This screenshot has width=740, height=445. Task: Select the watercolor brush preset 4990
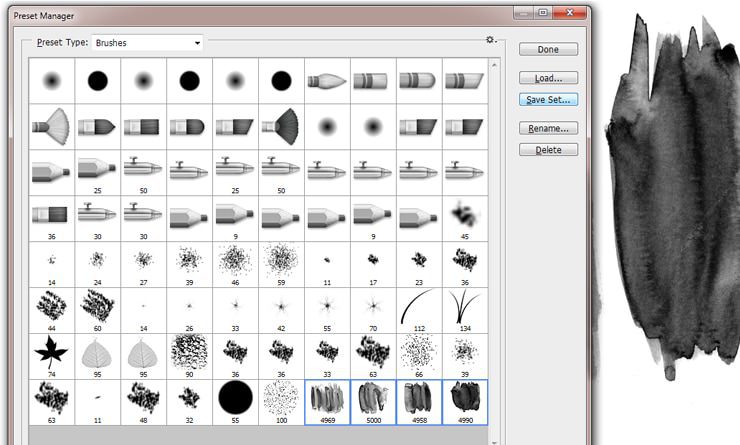click(464, 402)
